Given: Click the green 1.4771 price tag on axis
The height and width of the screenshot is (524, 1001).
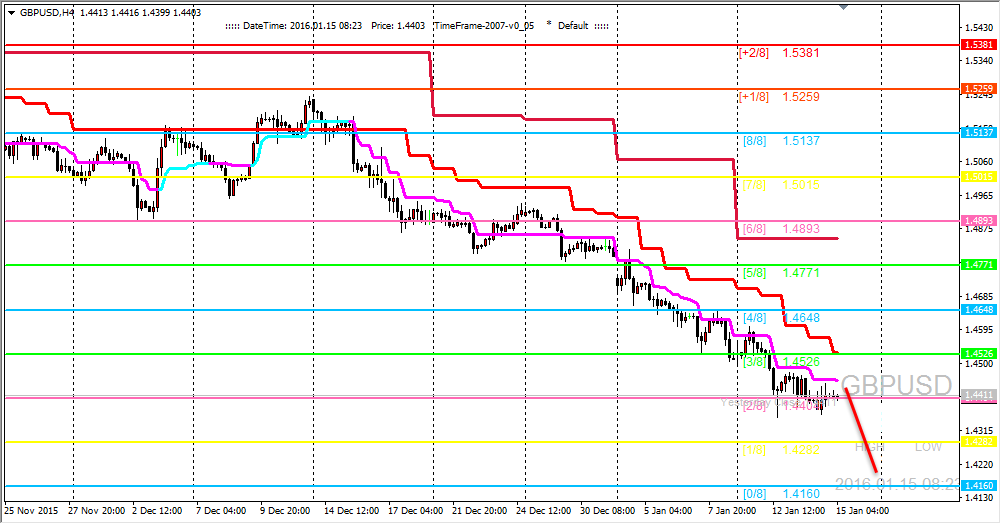Looking at the screenshot, I should 979,265.
